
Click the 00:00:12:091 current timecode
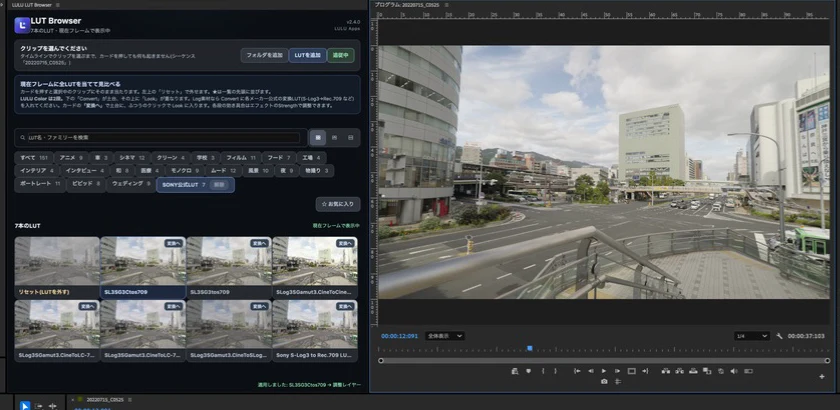pos(399,336)
